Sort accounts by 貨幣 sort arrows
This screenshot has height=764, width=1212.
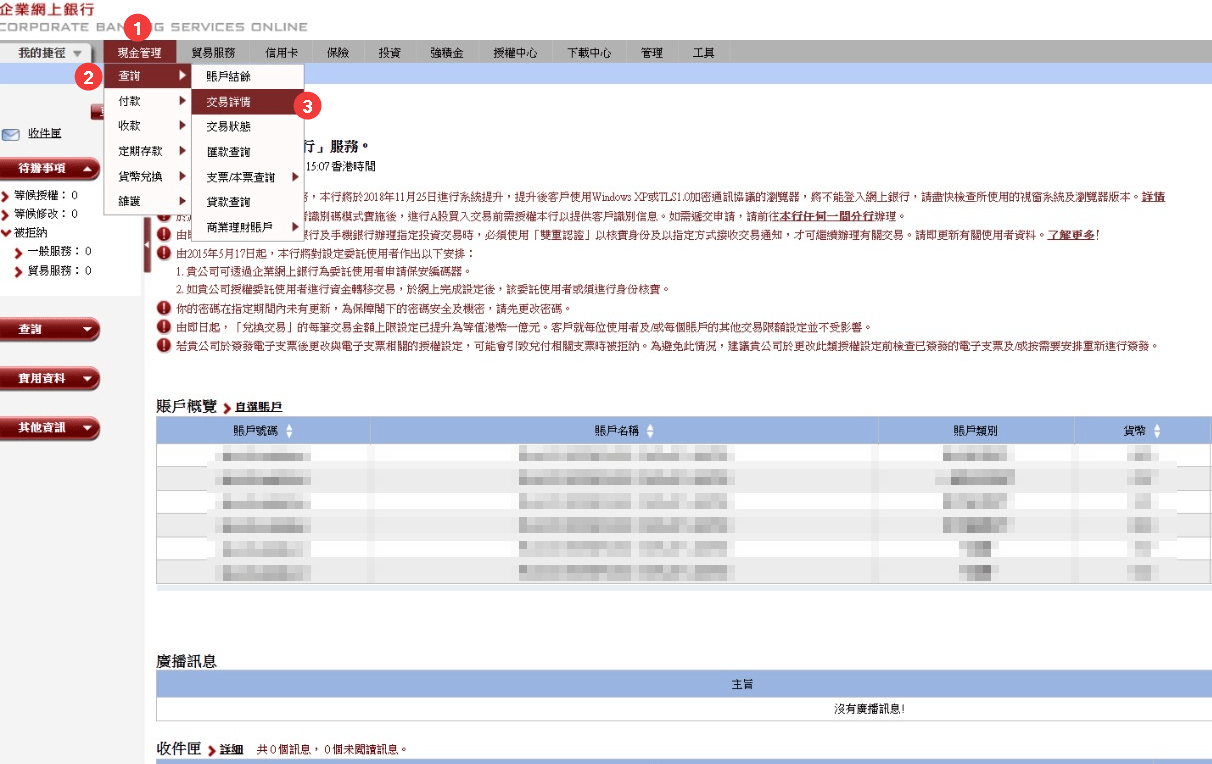click(1158, 431)
